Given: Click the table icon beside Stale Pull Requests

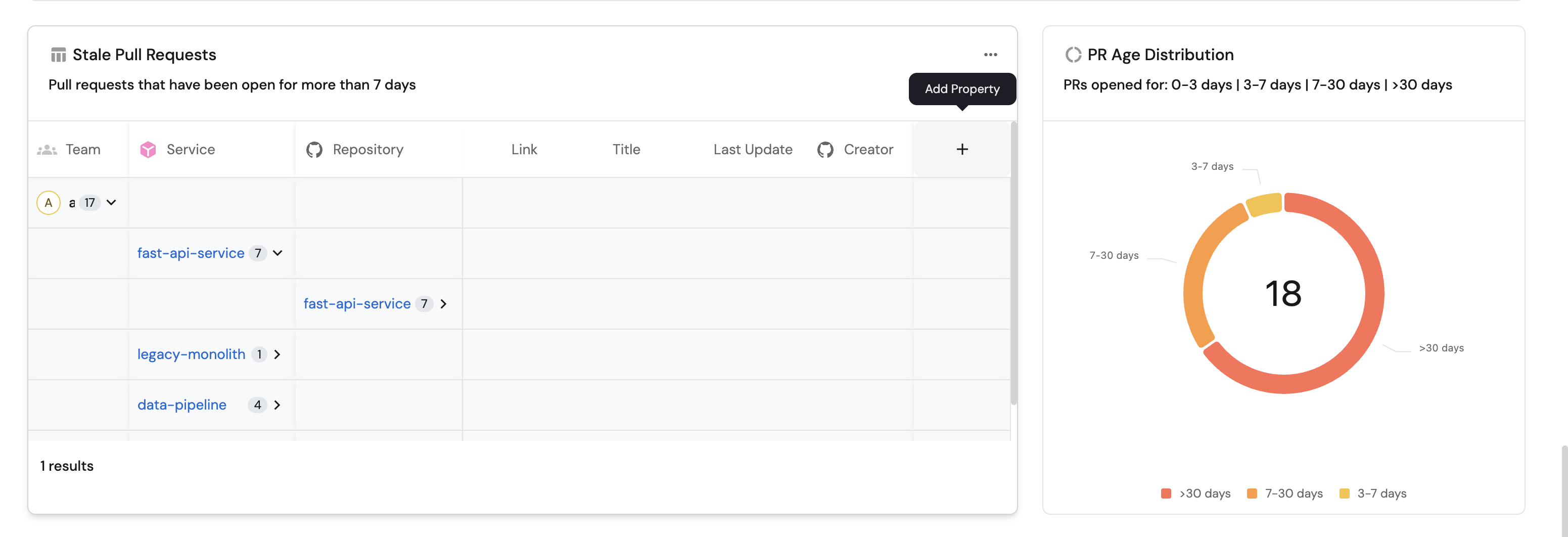Looking at the screenshot, I should tap(59, 55).
